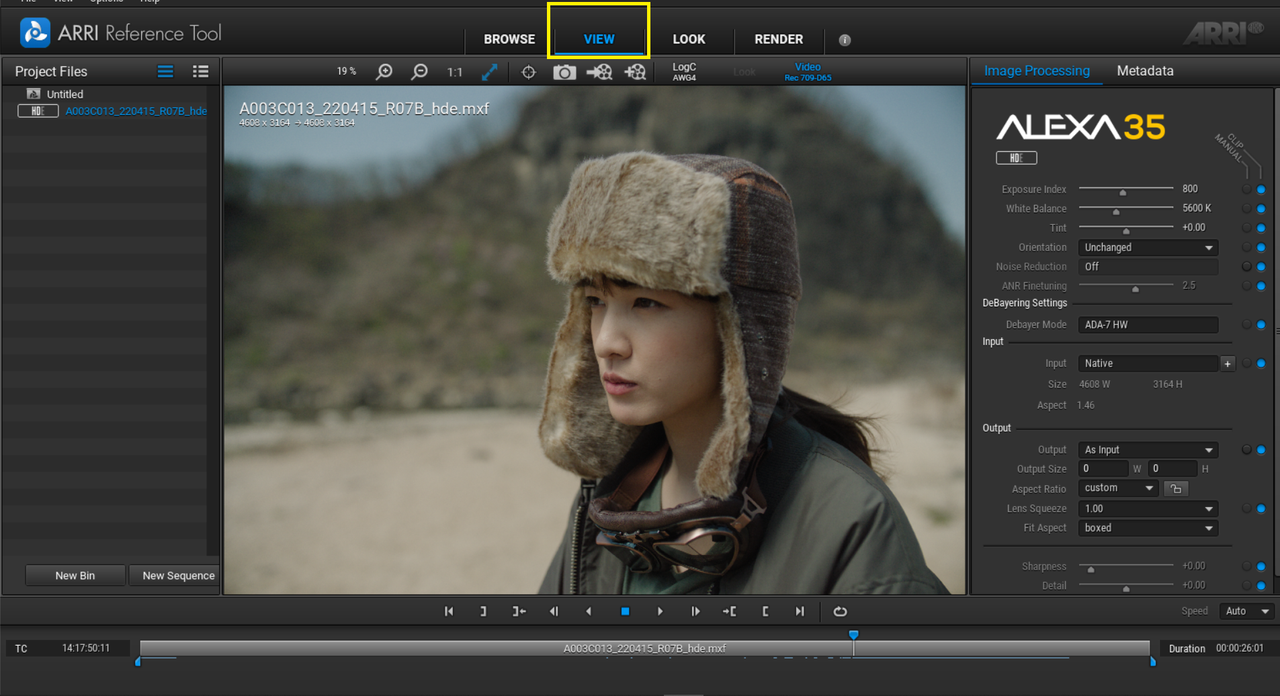Click the camera snapshot icon

tap(564, 72)
